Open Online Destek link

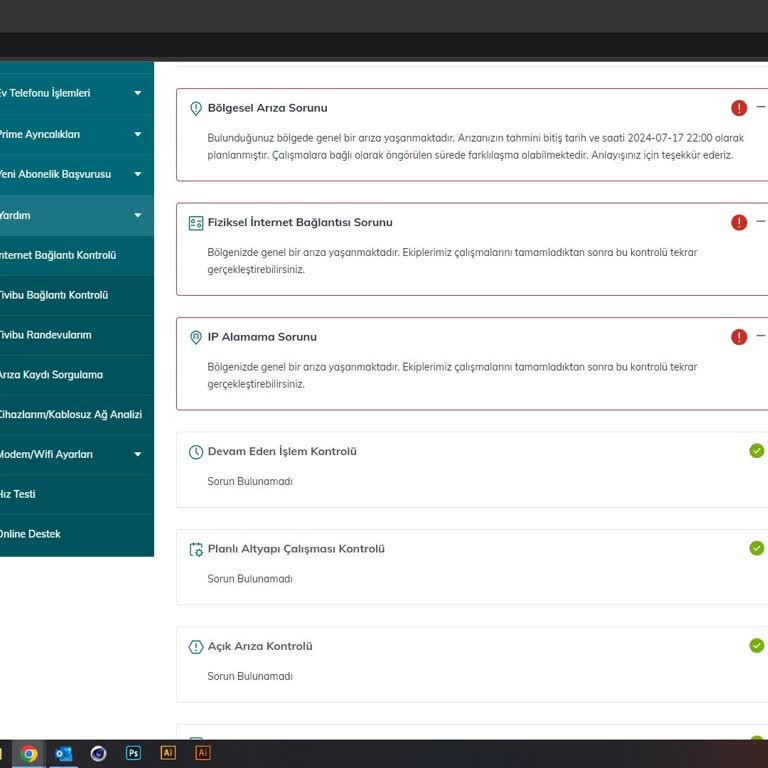(x=30, y=534)
